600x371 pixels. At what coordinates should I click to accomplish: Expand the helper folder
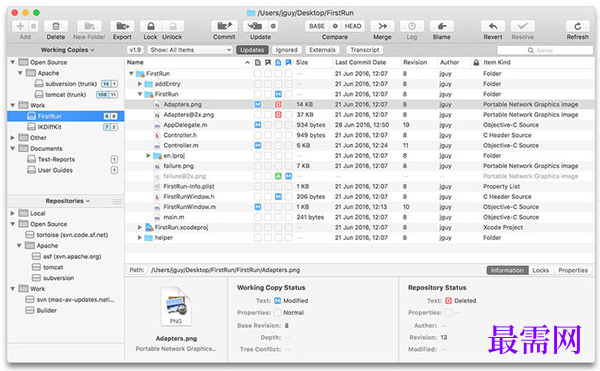tap(140, 238)
